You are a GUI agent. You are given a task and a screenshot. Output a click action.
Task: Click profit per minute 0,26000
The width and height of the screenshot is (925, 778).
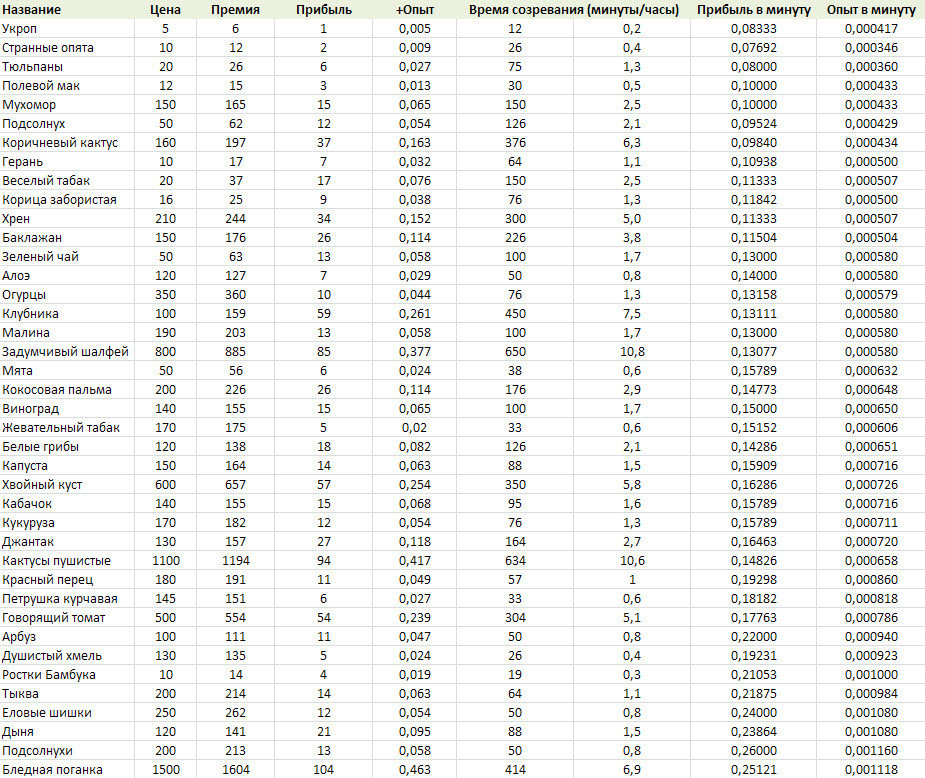pyautogui.click(x=754, y=751)
